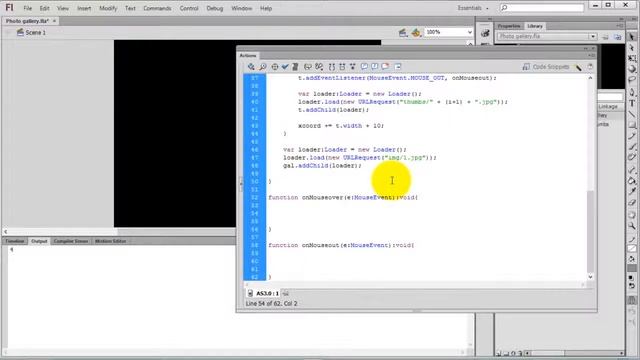Click Add new item icon in Actions toolbar
The image size is (640, 360).
(x=251, y=67)
